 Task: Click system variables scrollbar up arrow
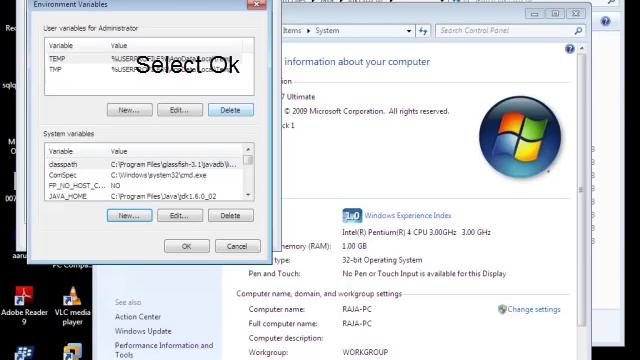point(248,149)
